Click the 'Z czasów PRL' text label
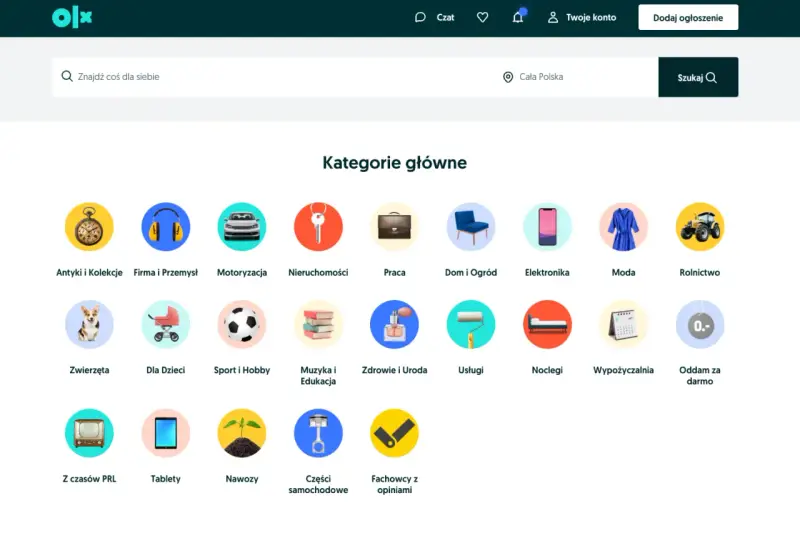The image size is (800, 543). point(89,479)
